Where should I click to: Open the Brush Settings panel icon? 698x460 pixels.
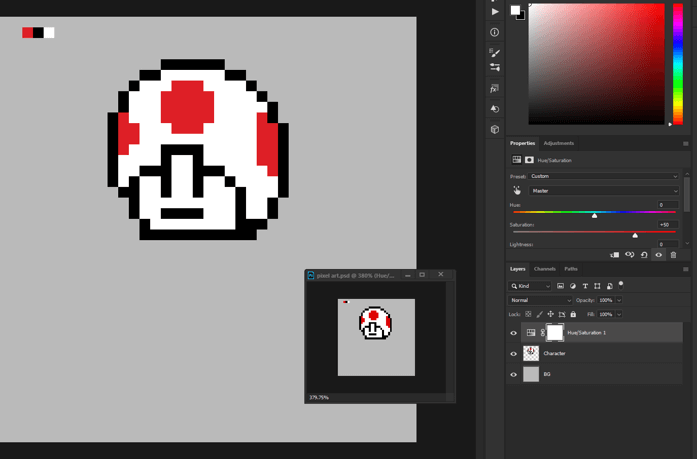pyautogui.click(x=495, y=53)
